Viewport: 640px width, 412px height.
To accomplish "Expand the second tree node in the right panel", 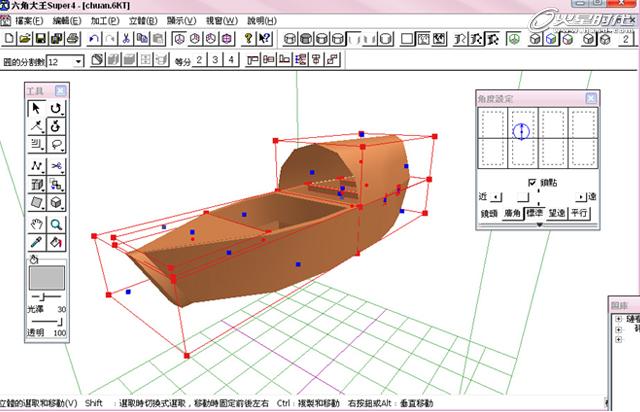I will tap(619, 330).
